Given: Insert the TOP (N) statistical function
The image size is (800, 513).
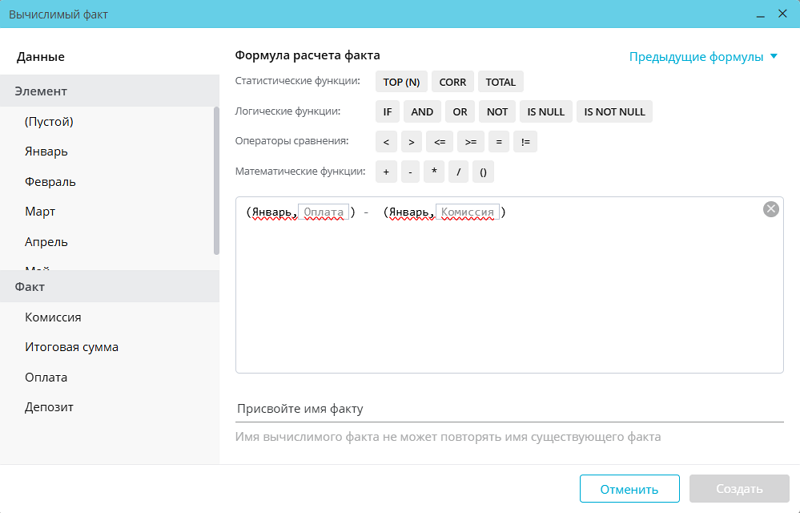Looking at the screenshot, I should point(401,82).
